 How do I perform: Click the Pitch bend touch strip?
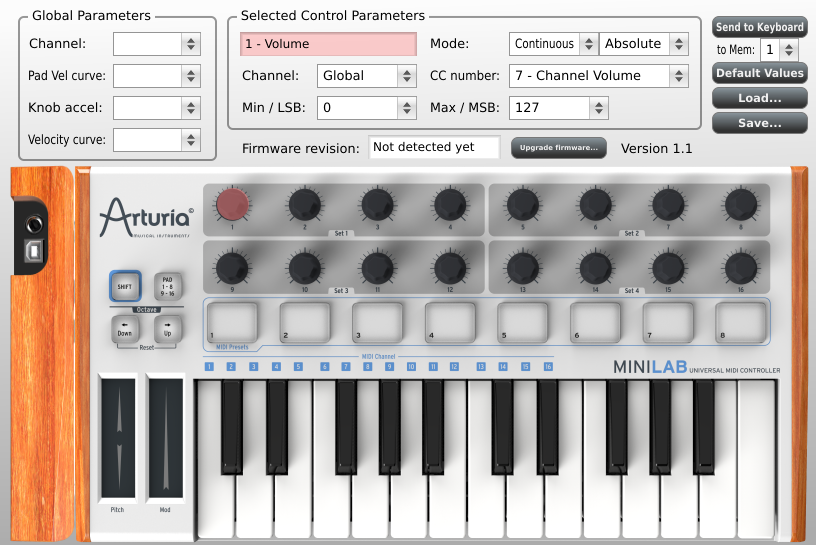pyautogui.click(x=118, y=438)
